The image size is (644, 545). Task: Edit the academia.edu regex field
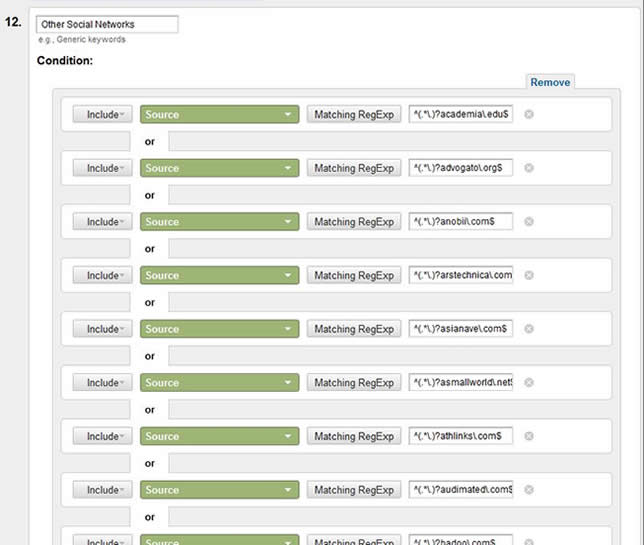[461, 114]
